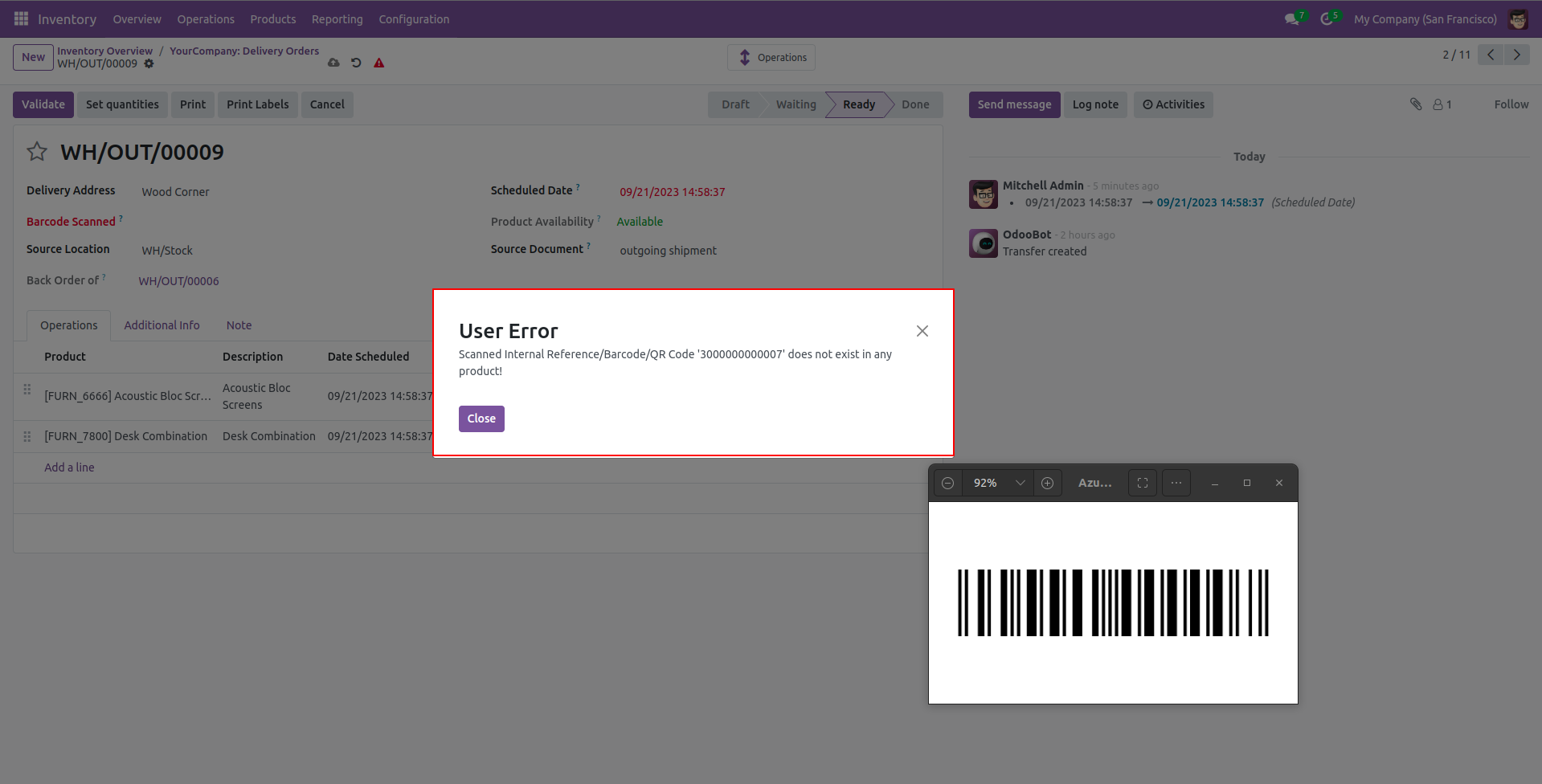The width and height of the screenshot is (1542, 784).
Task: Click the Validate button
Action: click(x=43, y=104)
